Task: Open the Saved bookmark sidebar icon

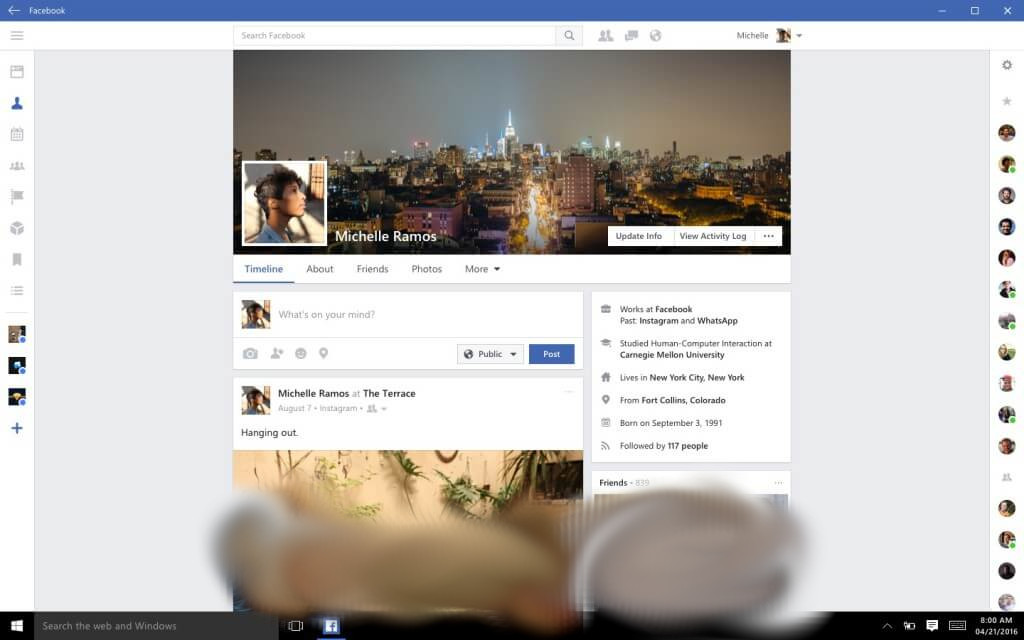Action: pyautogui.click(x=17, y=259)
